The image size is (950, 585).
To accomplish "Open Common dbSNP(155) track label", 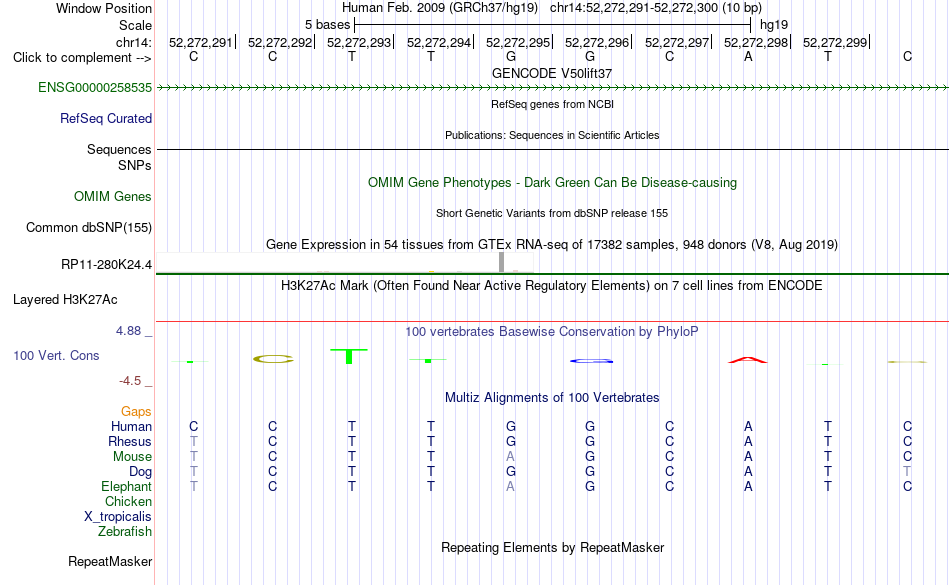I will tap(88, 228).
